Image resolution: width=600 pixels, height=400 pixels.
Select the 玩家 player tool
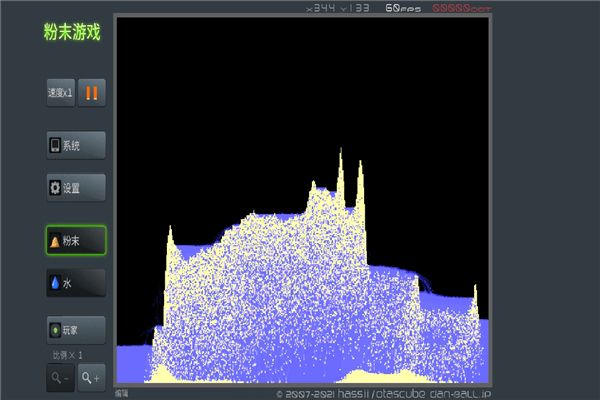tap(76, 329)
